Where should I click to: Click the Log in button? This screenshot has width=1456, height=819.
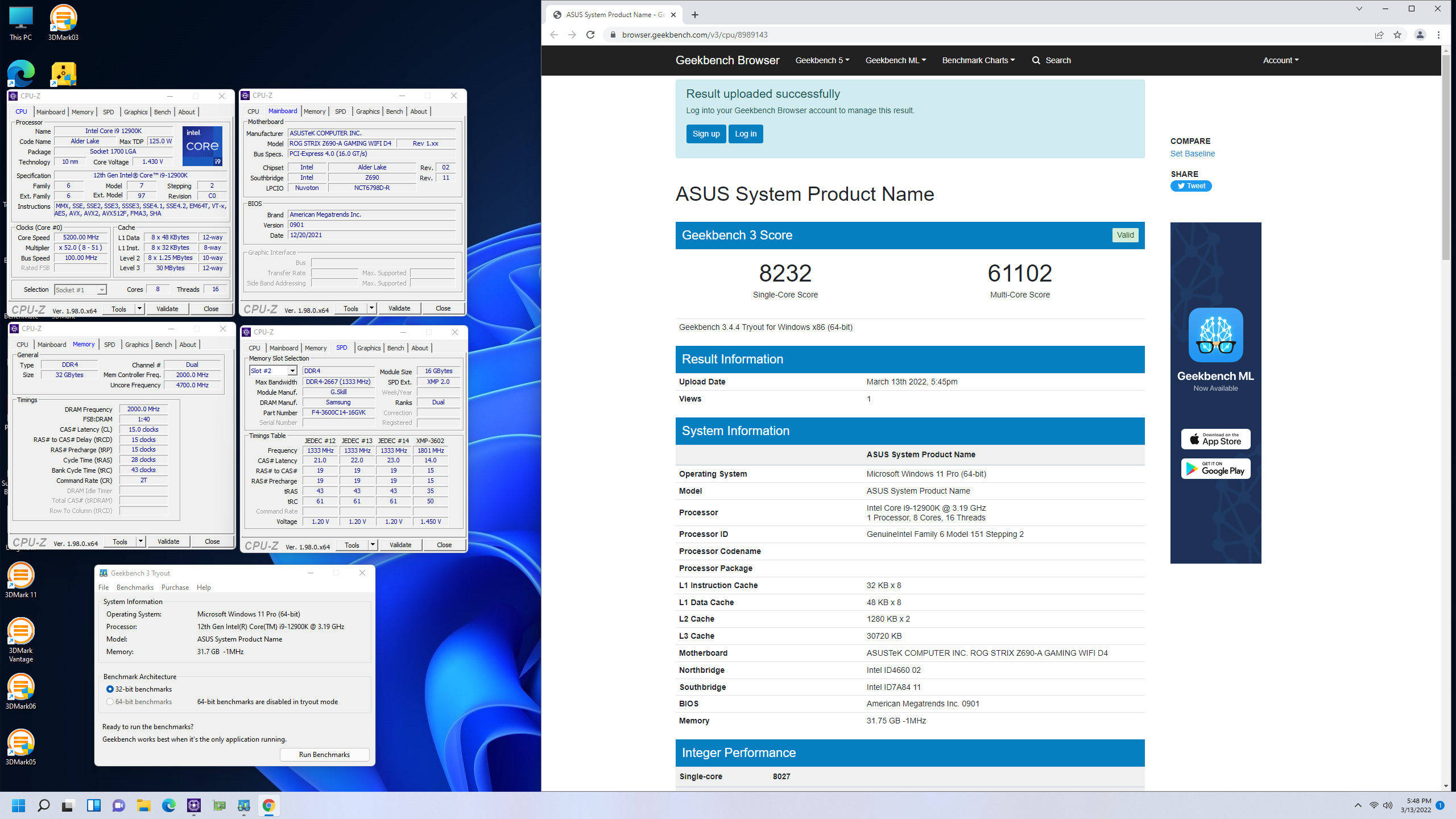(746, 134)
